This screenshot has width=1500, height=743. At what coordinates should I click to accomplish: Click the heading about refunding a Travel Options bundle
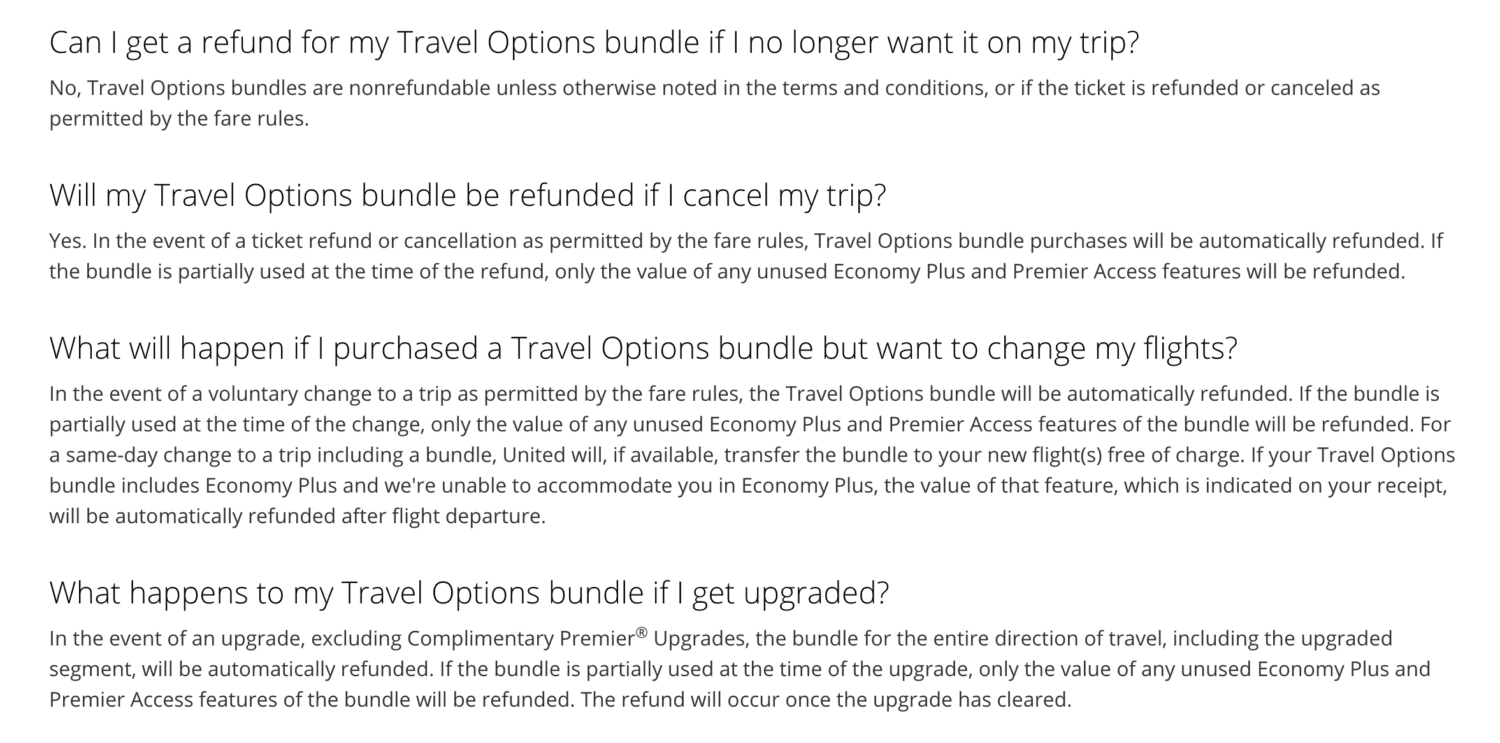[x=595, y=44]
